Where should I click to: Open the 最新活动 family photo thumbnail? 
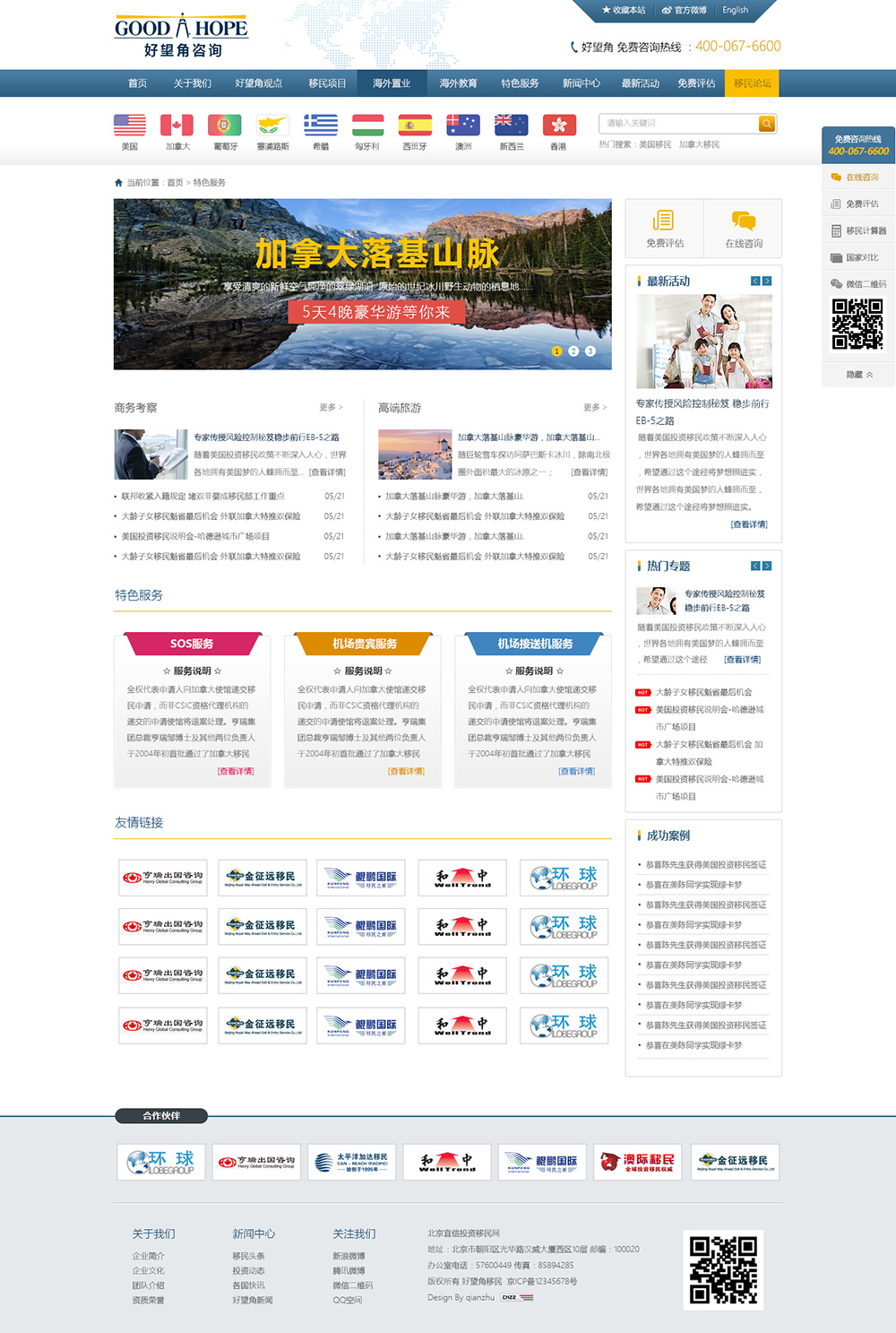click(x=703, y=342)
